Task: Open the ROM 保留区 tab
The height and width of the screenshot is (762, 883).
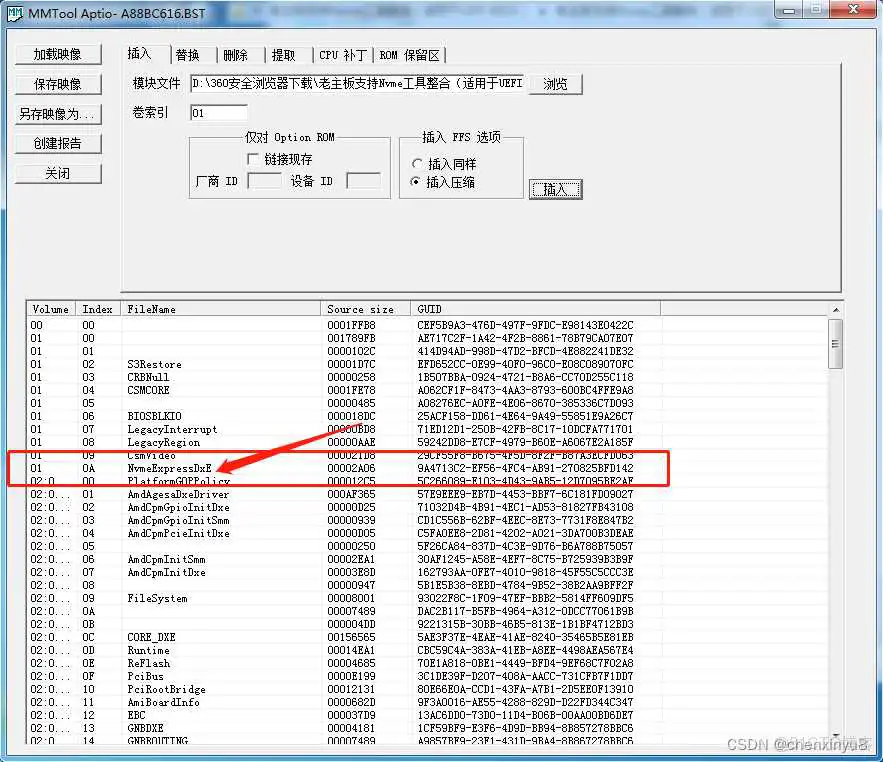Action: point(410,55)
